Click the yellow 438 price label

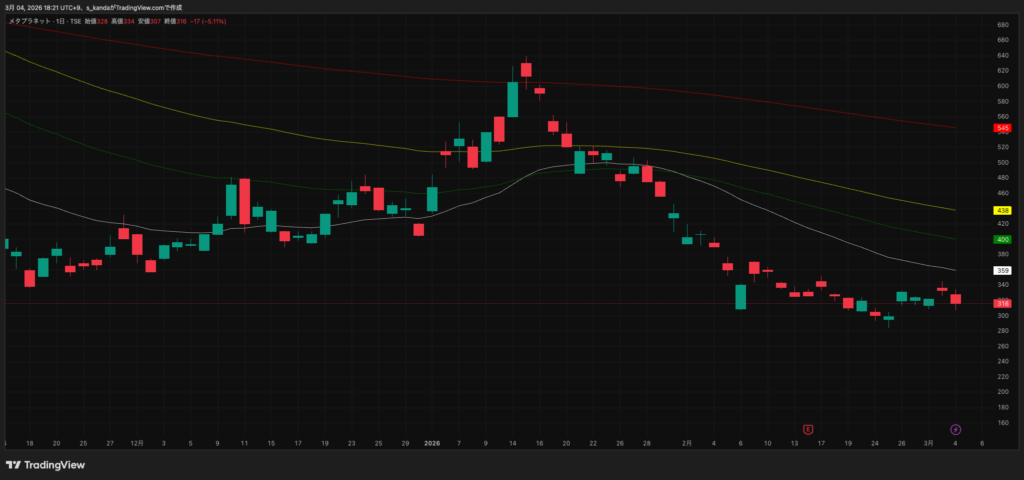click(x=1002, y=211)
